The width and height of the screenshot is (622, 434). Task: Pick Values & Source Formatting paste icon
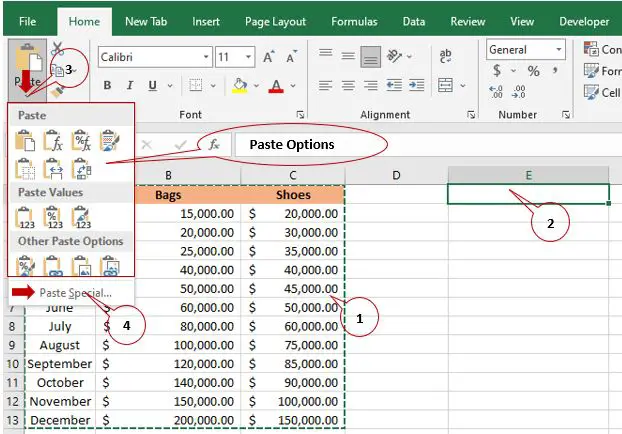[x=81, y=218]
